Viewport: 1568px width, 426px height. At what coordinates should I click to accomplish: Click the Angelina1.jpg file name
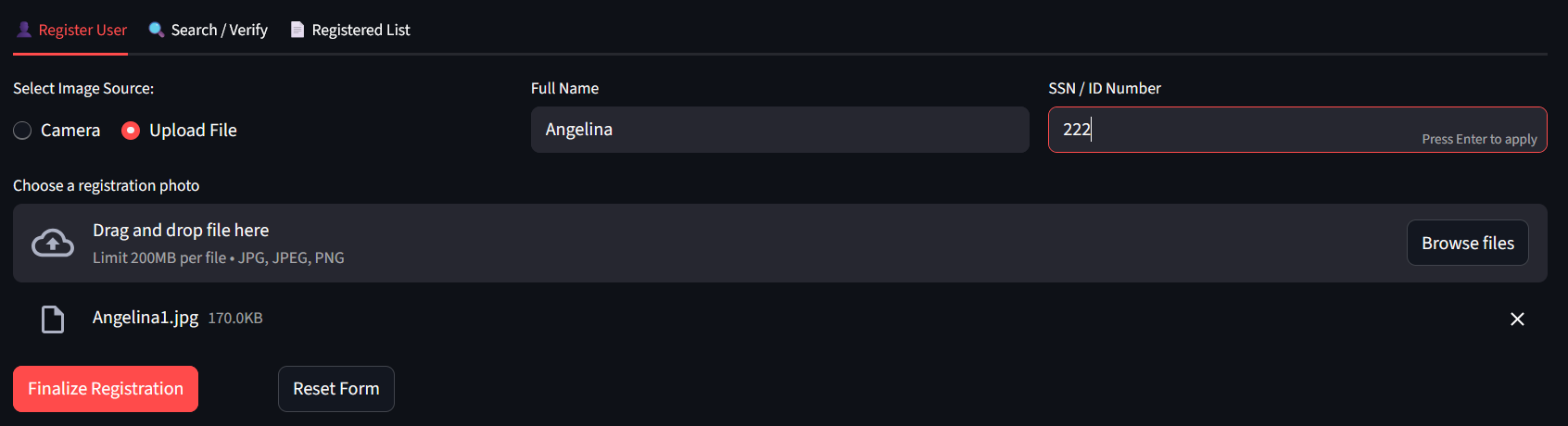145,318
